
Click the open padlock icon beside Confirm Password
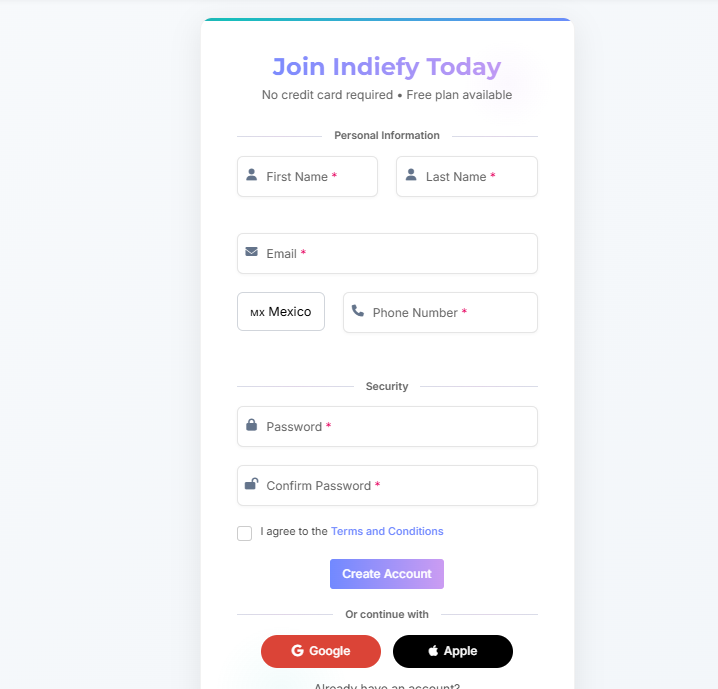pyautogui.click(x=251, y=484)
